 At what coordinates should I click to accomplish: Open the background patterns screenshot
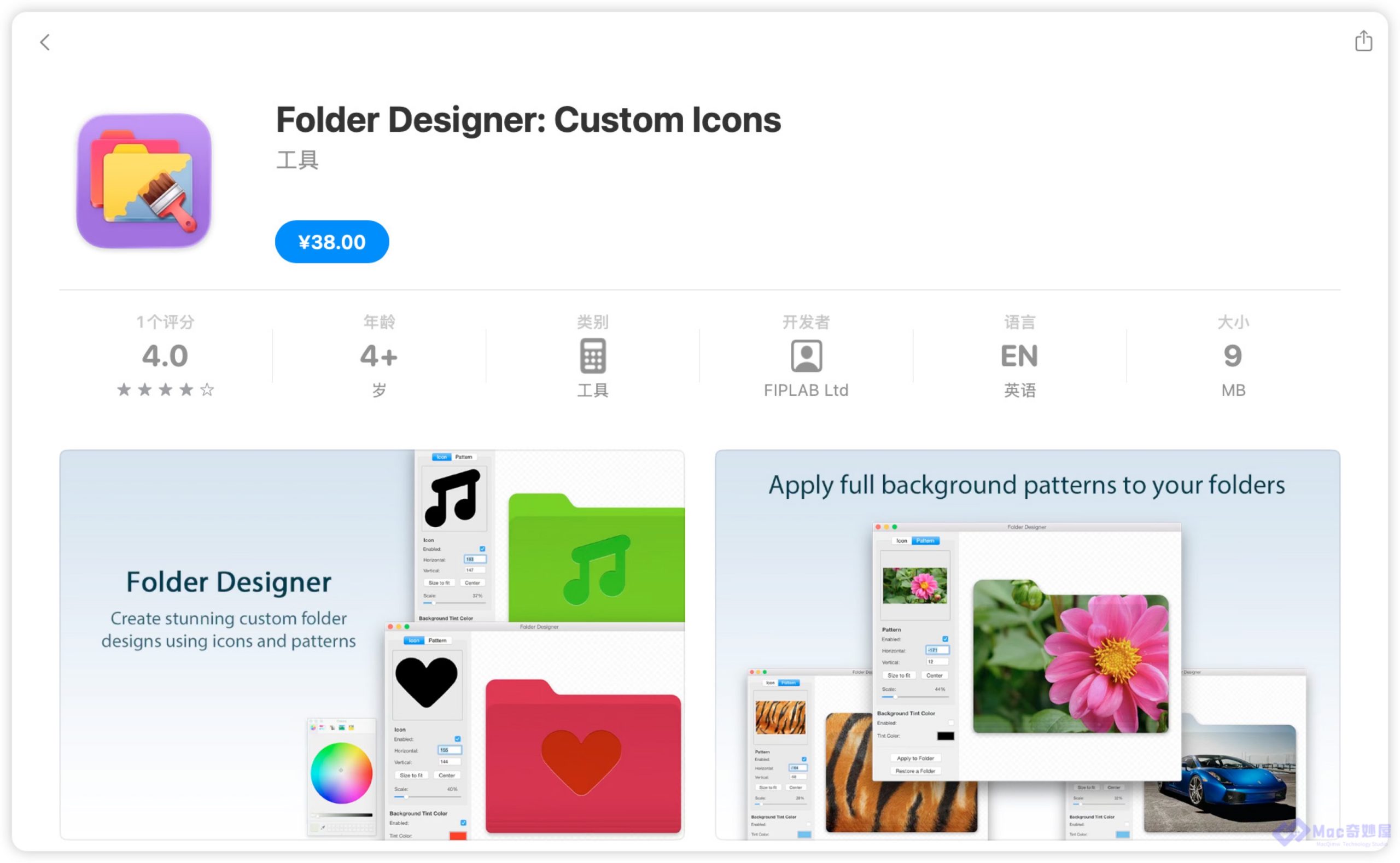(1028, 644)
